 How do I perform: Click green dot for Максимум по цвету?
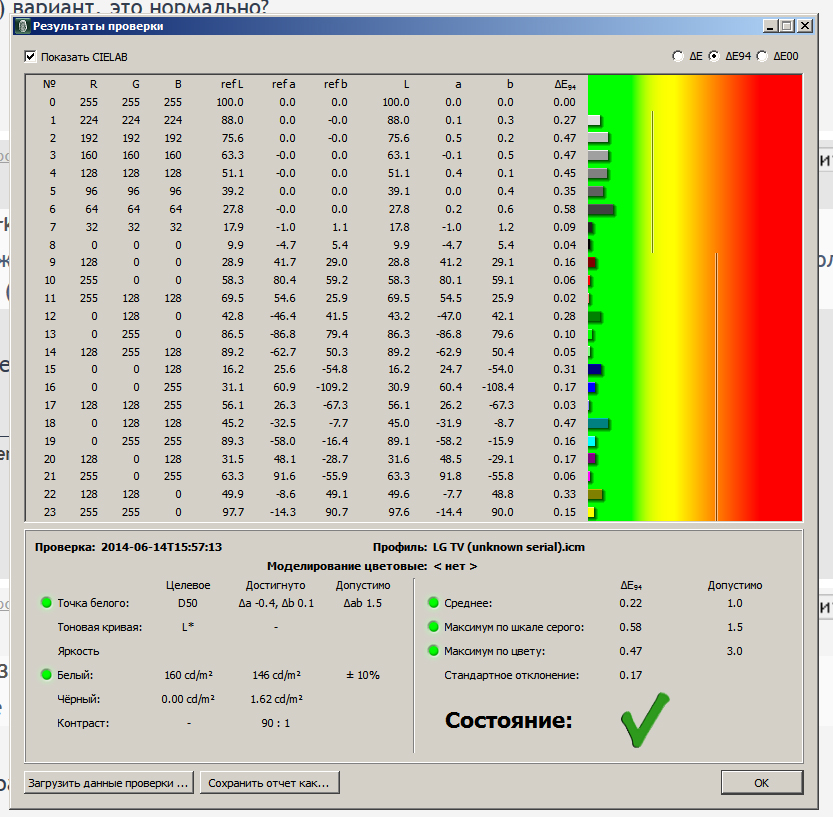point(433,651)
